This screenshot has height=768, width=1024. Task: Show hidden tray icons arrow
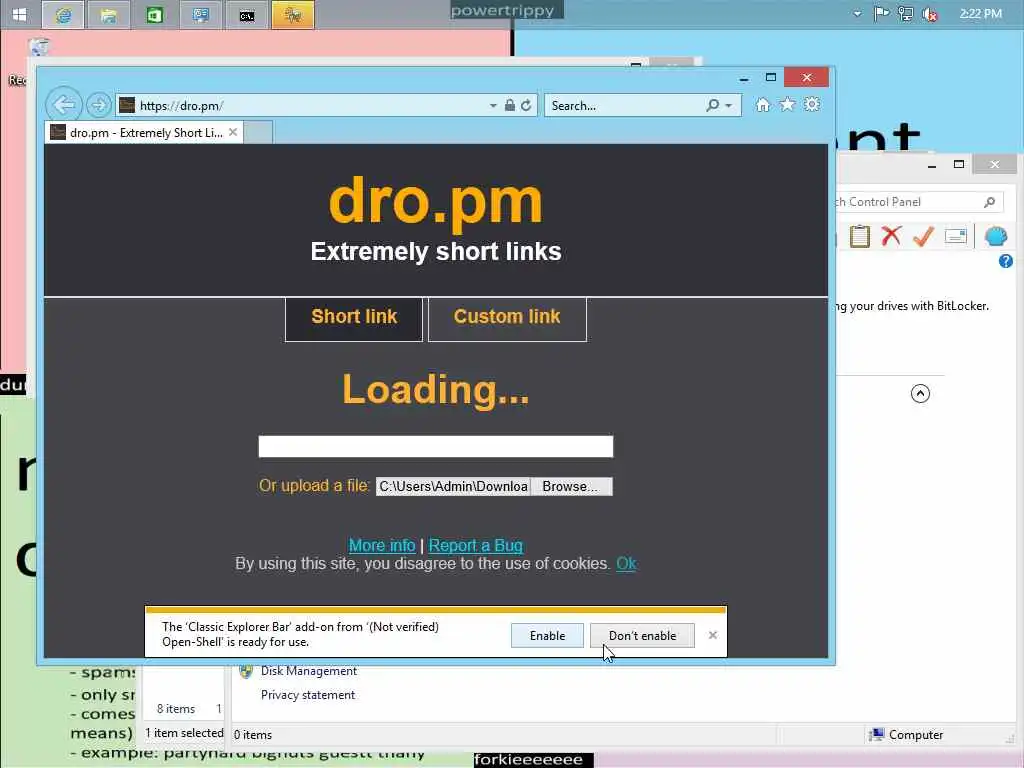tap(857, 14)
